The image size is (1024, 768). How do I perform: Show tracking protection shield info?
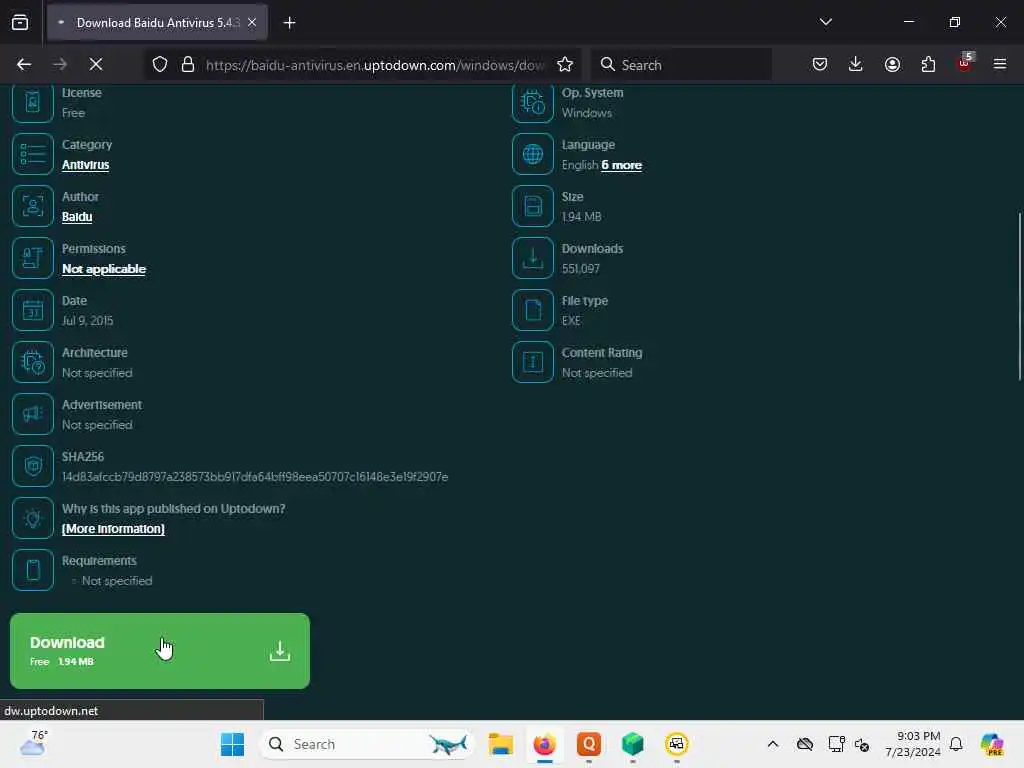click(x=160, y=64)
